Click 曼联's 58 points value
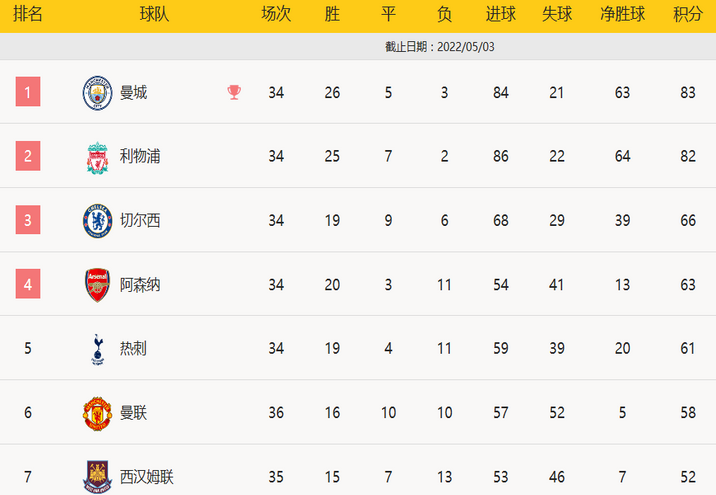The height and width of the screenshot is (495, 716). [688, 413]
